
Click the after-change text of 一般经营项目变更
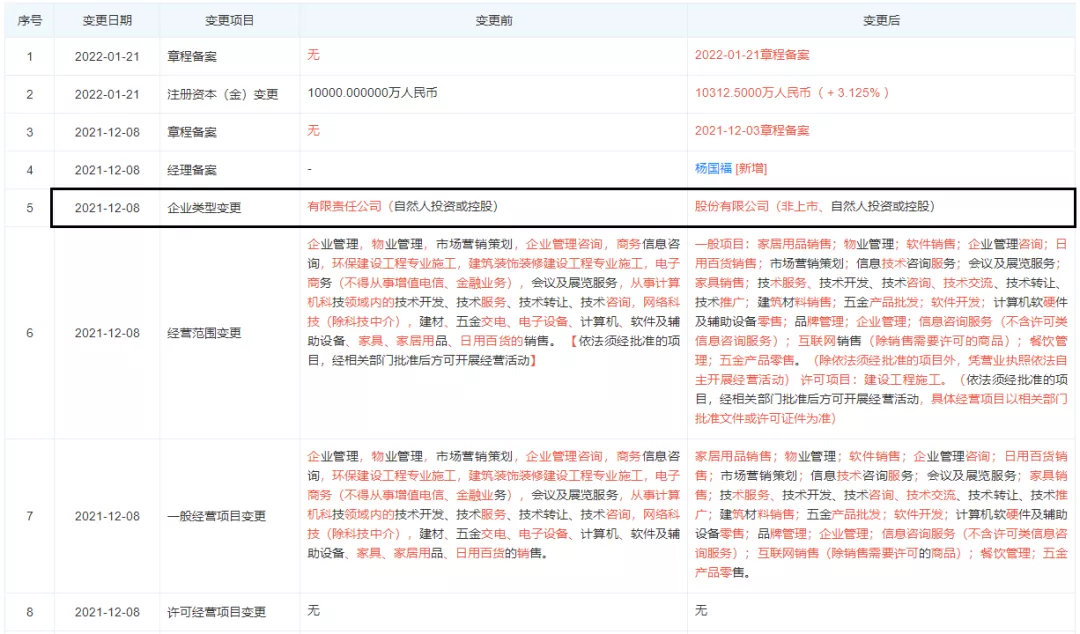pyautogui.click(x=882, y=515)
